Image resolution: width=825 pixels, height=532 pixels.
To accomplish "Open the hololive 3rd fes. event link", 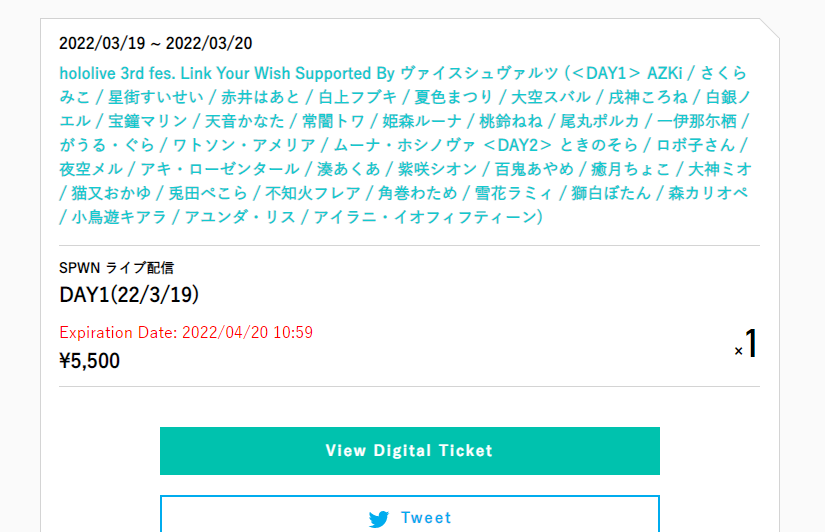I will [405, 145].
